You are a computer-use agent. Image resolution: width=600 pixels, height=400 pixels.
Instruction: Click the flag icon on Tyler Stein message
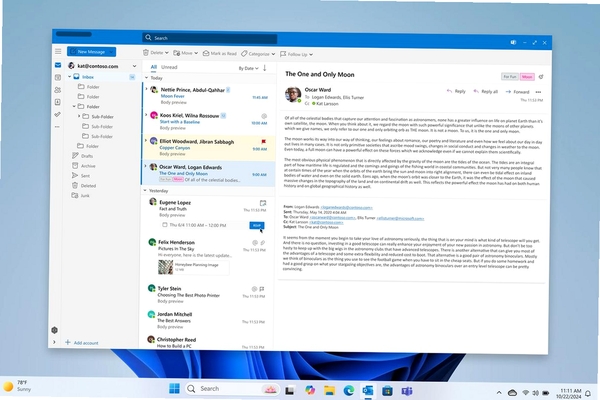tap(262, 289)
